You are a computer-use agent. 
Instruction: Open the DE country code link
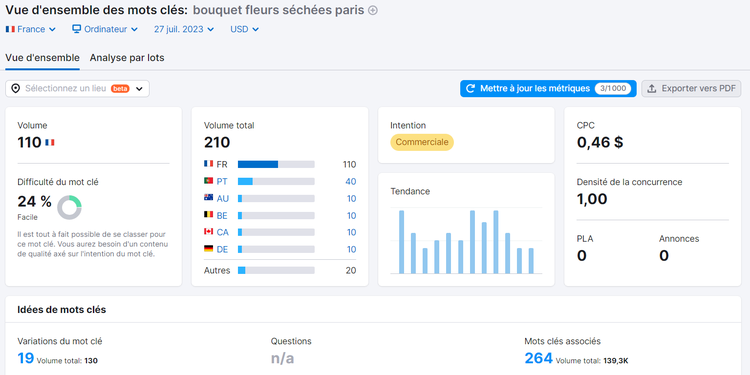(222, 250)
